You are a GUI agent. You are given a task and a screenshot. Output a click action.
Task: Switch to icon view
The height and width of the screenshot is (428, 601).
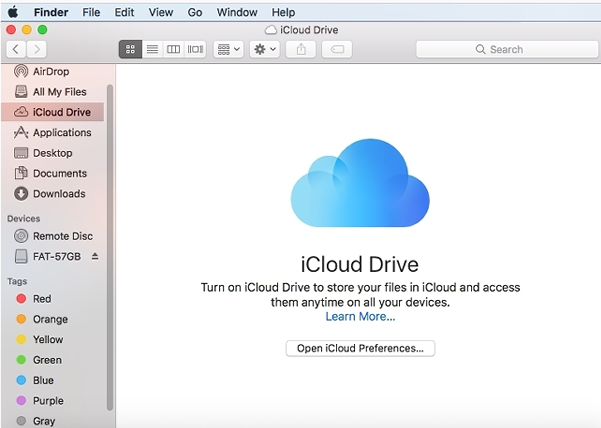(x=130, y=49)
